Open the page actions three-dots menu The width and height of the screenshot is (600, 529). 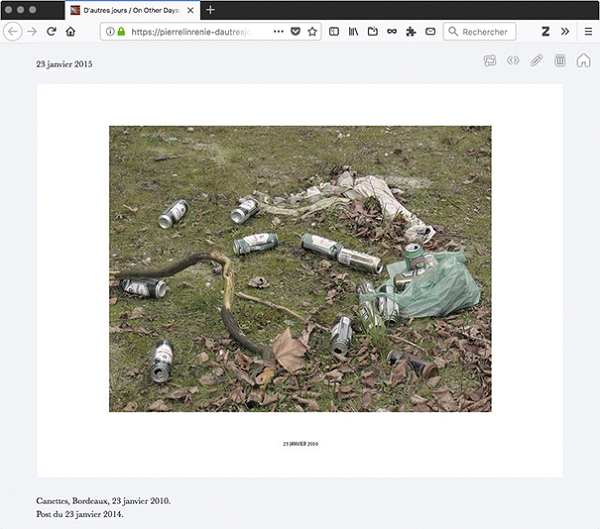(x=278, y=32)
